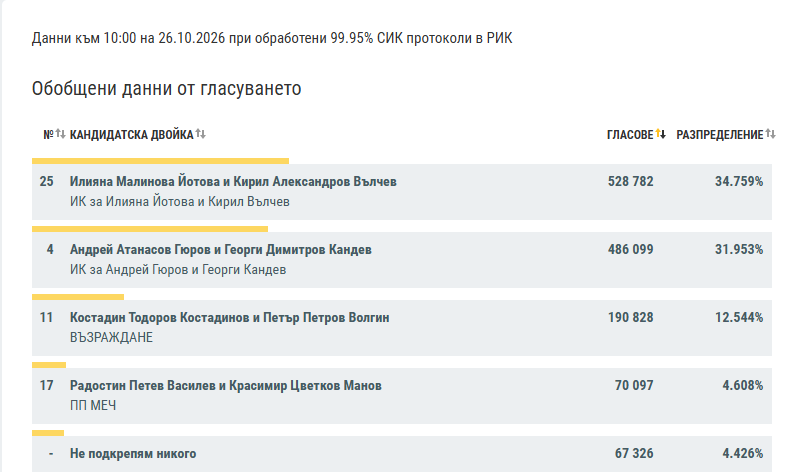789x472 pixels.
Task: Select row for Радостин Василев и Красимир Манов
Action: pos(402,396)
